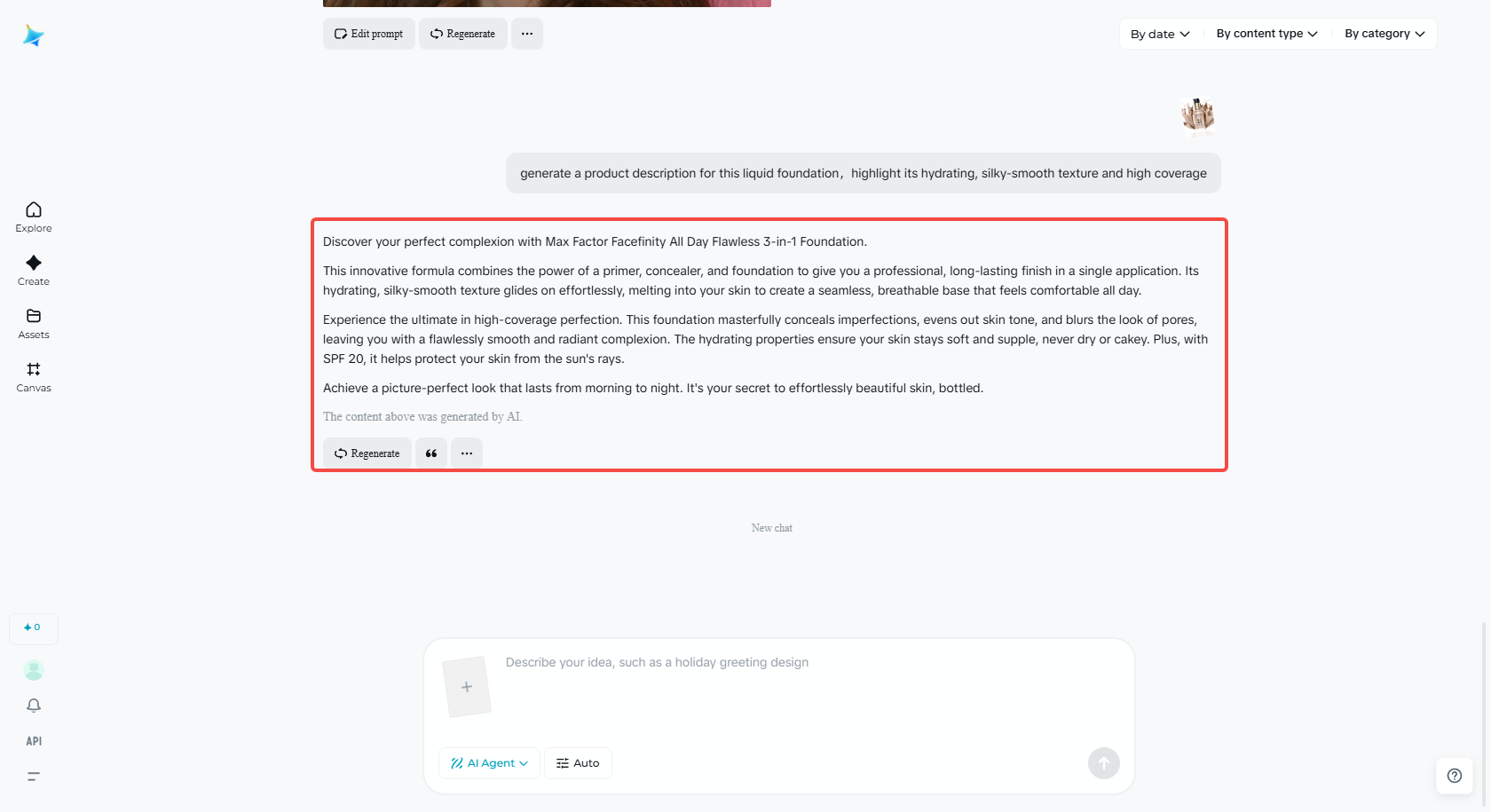The image size is (1491, 812).
Task: Check the credits balance badge
Action: (x=34, y=628)
